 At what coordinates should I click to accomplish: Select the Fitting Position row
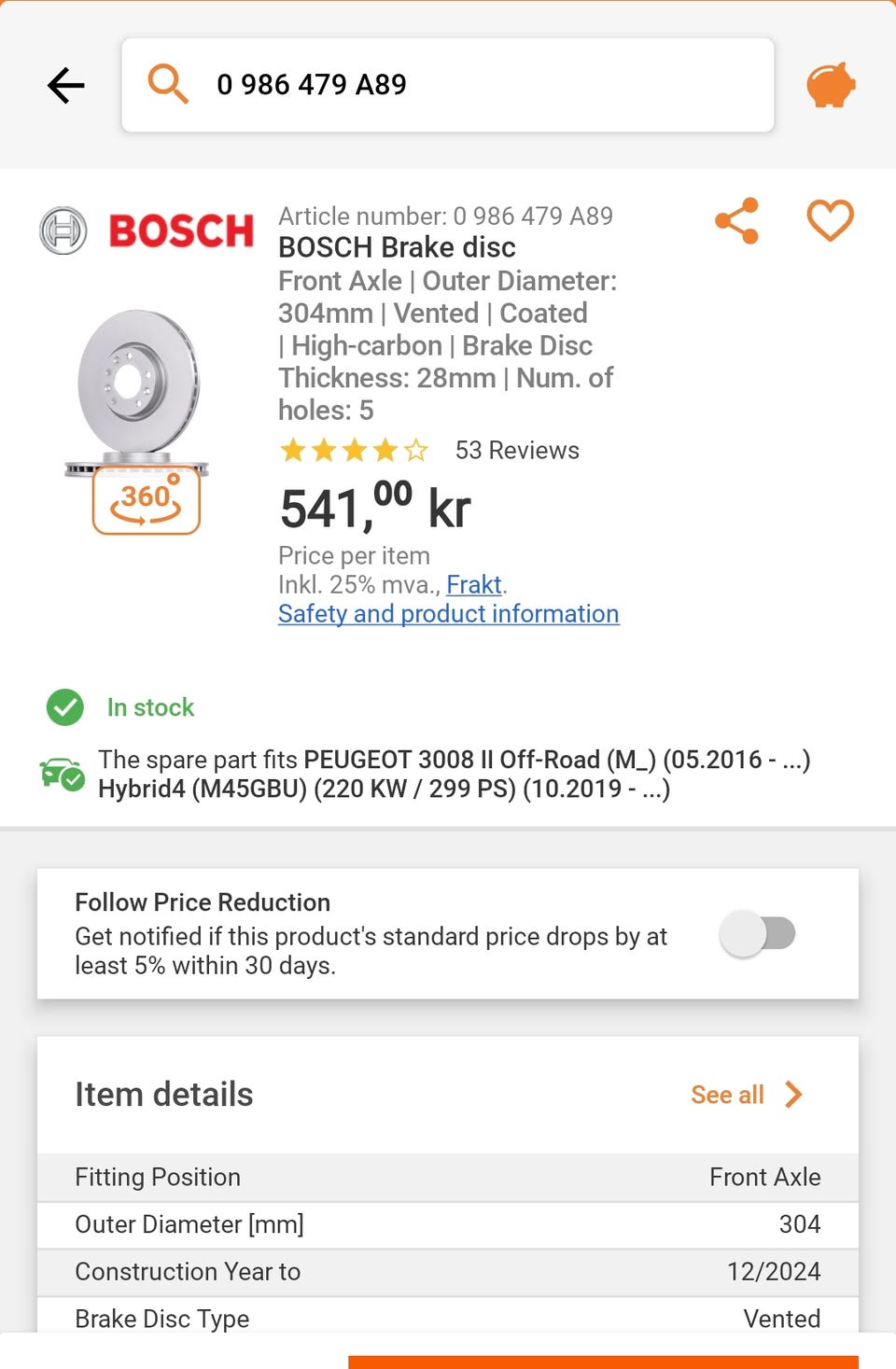(x=448, y=1178)
